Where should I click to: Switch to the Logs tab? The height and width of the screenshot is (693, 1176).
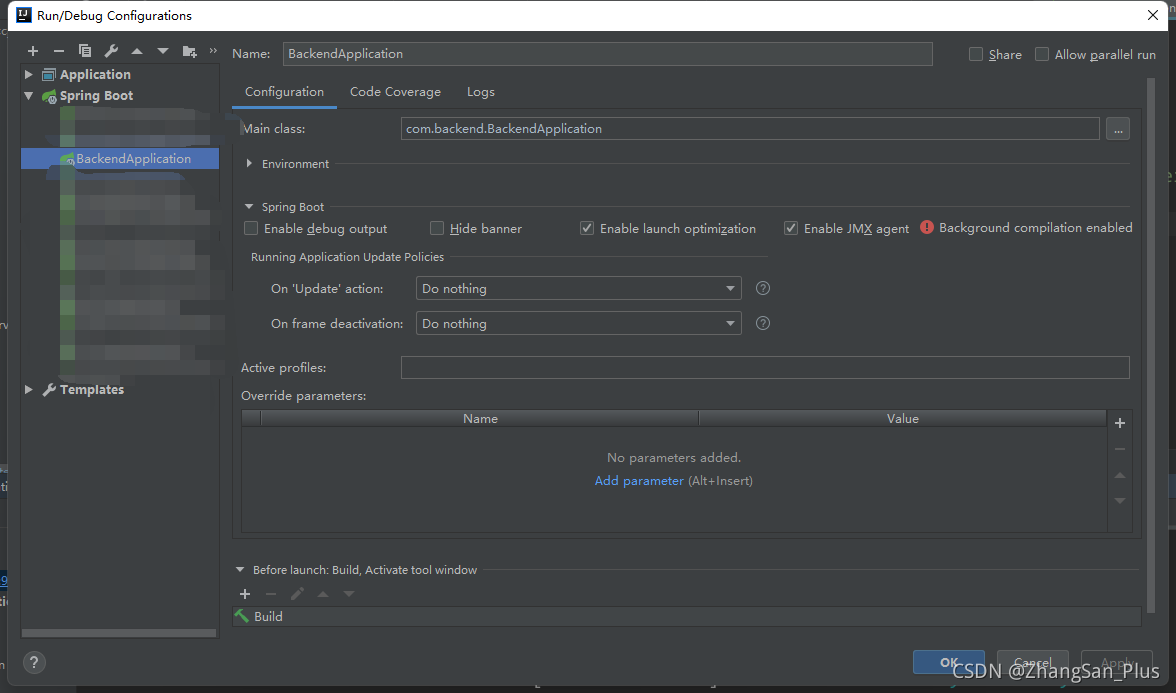(x=481, y=92)
